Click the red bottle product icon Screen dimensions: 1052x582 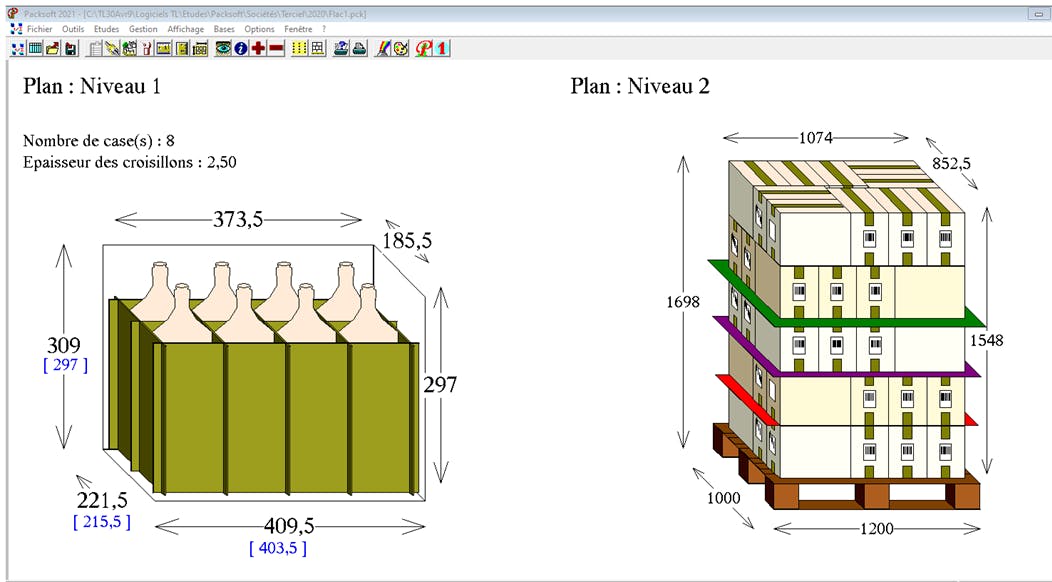[146, 48]
